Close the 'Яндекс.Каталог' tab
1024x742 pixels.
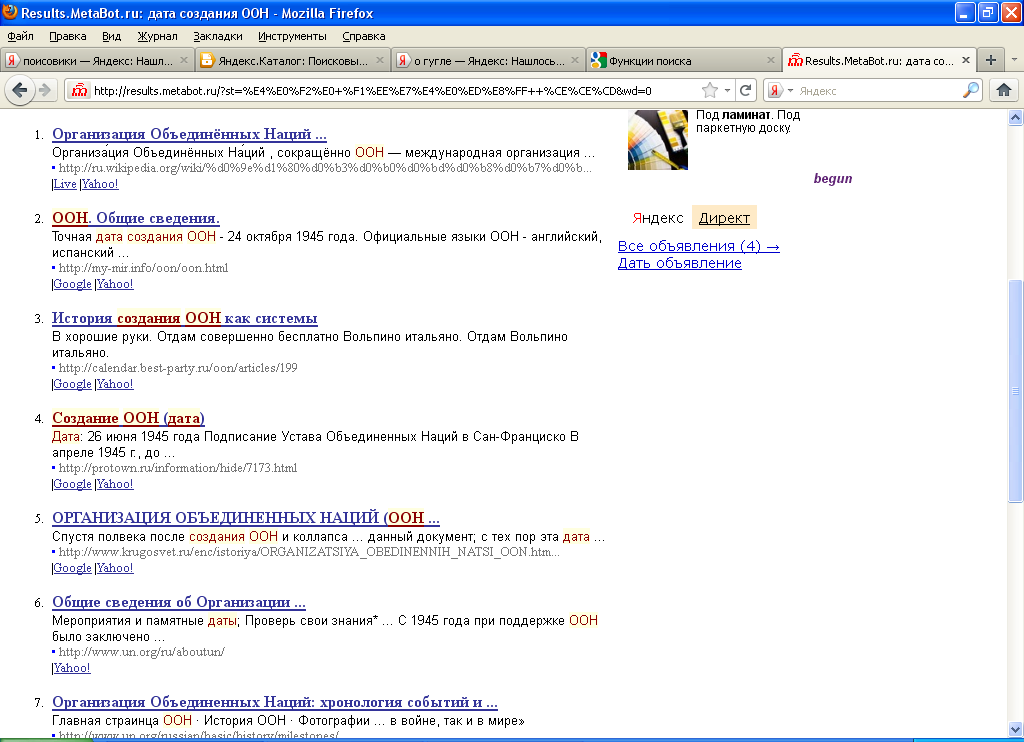(x=380, y=60)
